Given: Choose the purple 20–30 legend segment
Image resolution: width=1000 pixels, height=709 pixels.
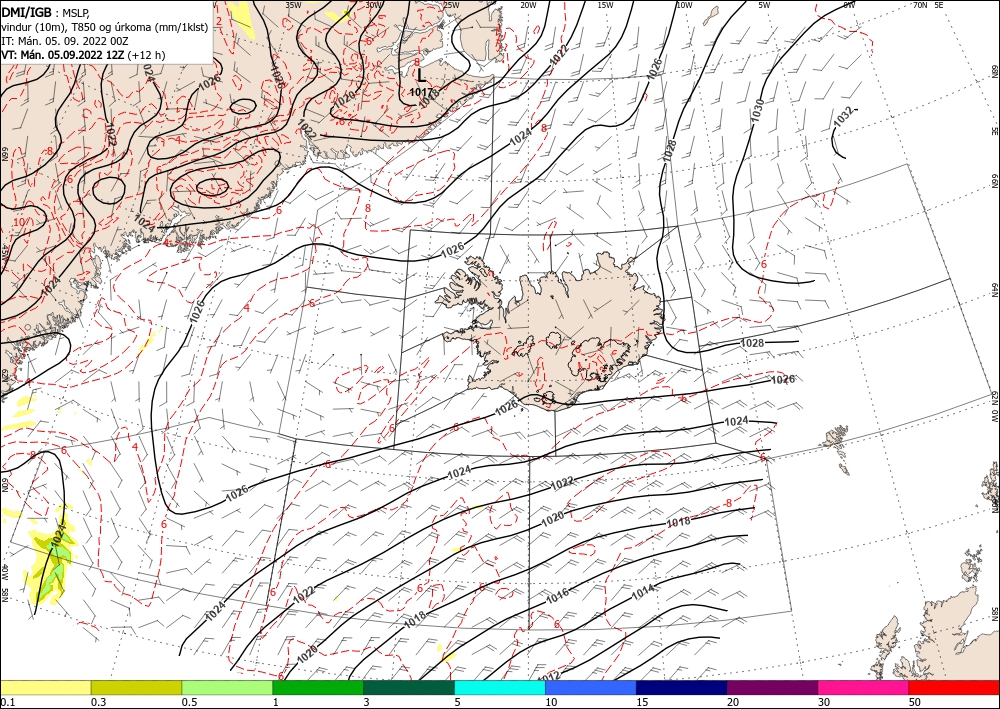Looking at the screenshot, I should tap(772, 687).
